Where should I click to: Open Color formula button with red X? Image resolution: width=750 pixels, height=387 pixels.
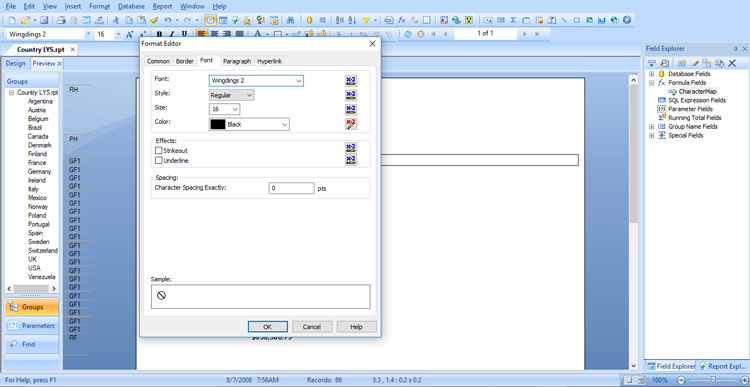point(351,124)
